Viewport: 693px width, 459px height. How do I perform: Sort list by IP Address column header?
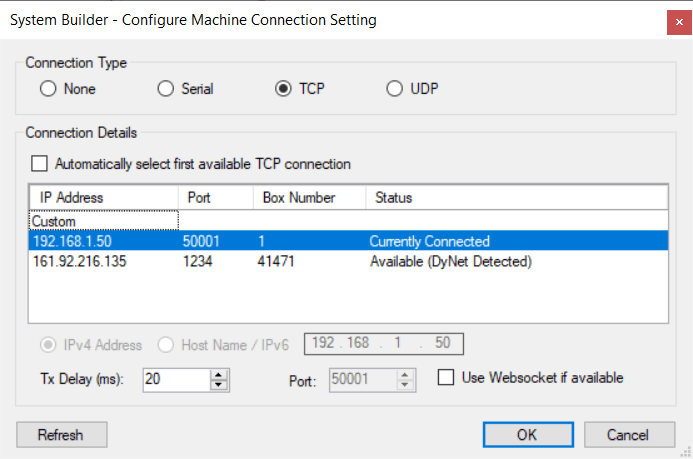coord(104,197)
